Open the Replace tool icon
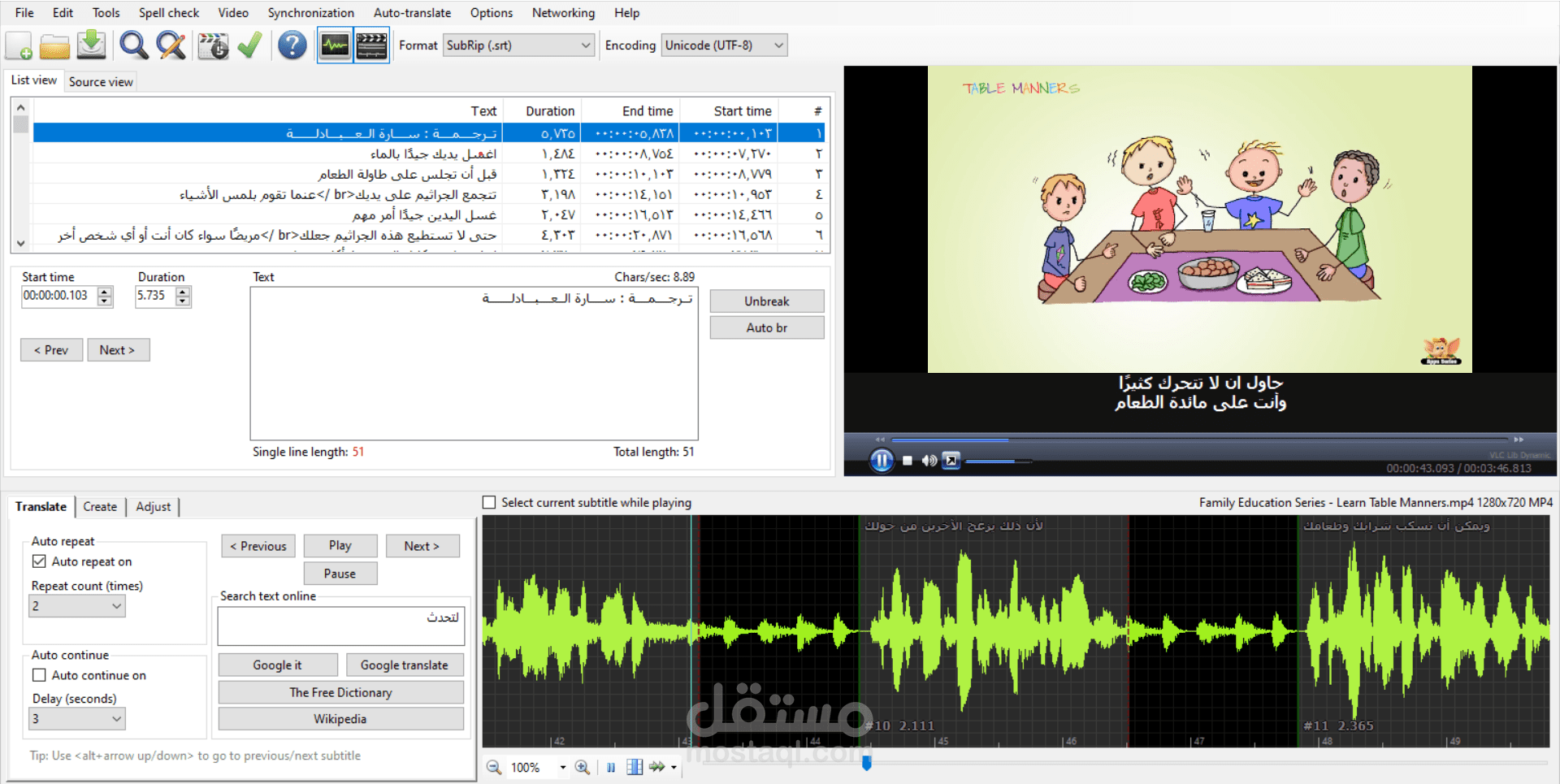 [171, 45]
